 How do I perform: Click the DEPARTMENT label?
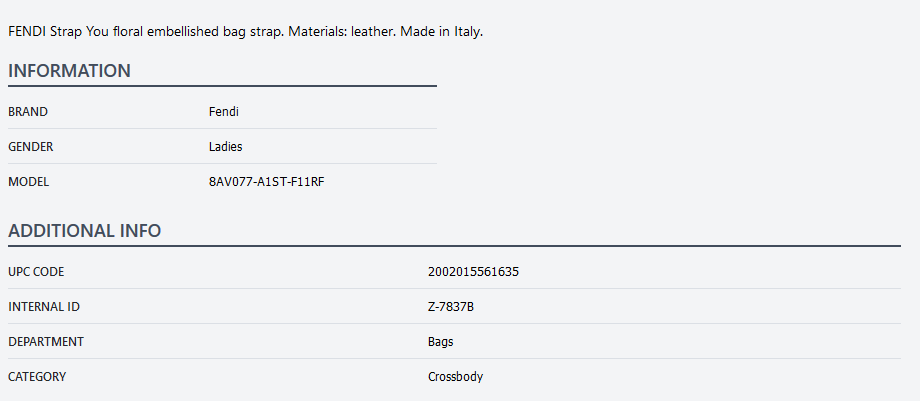click(x=46, y=342)
